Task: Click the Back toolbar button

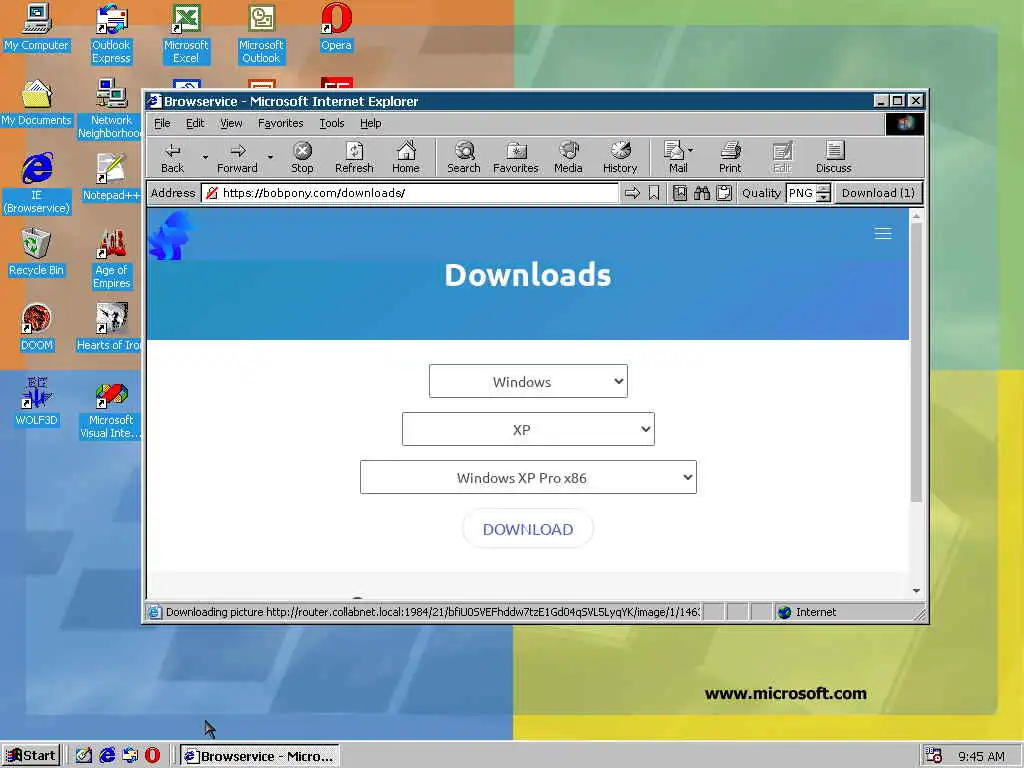Action: tap(172, 158)
